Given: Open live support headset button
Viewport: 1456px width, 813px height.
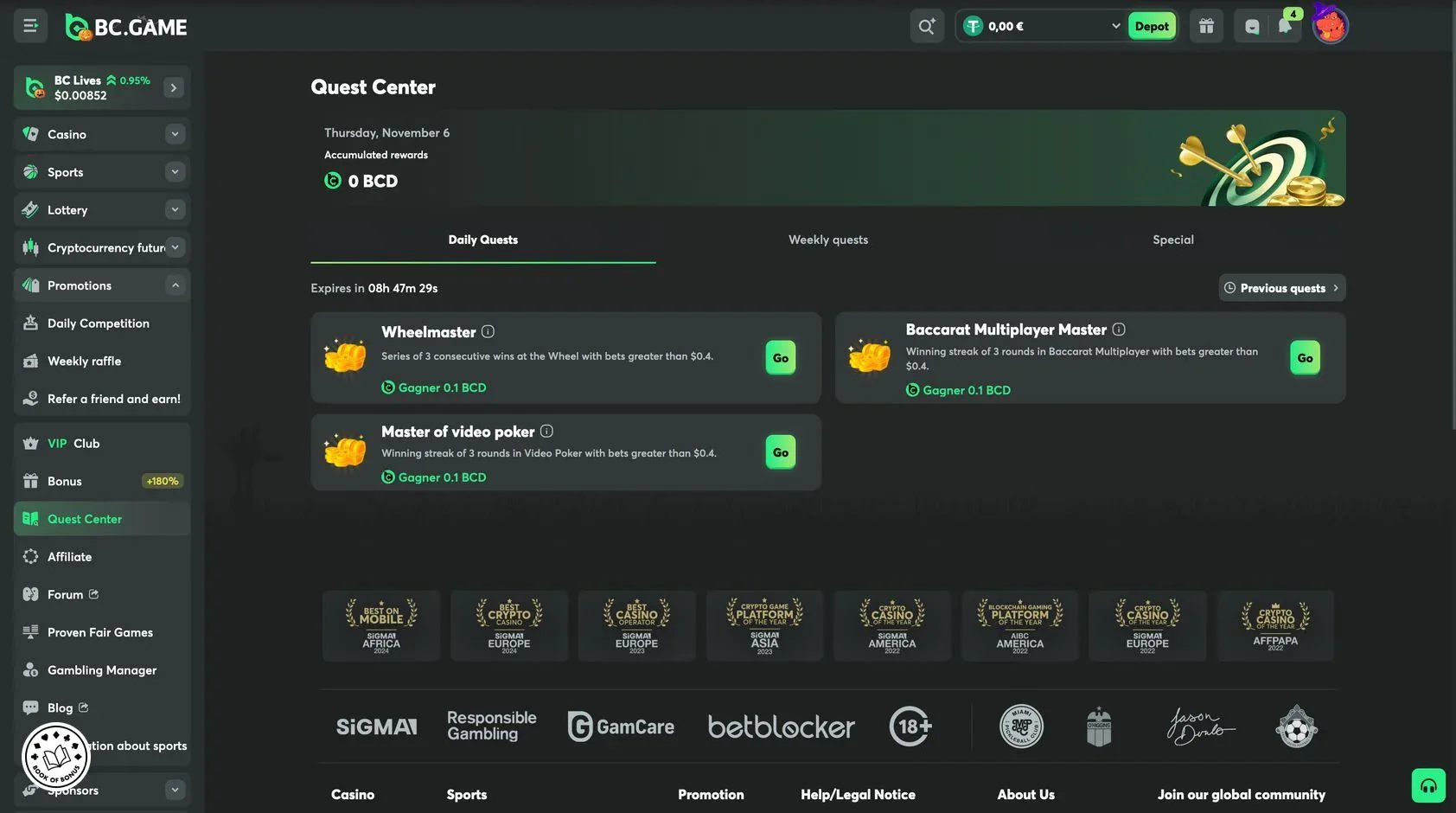Looking at the screenshot, I should coord(1428,786).
